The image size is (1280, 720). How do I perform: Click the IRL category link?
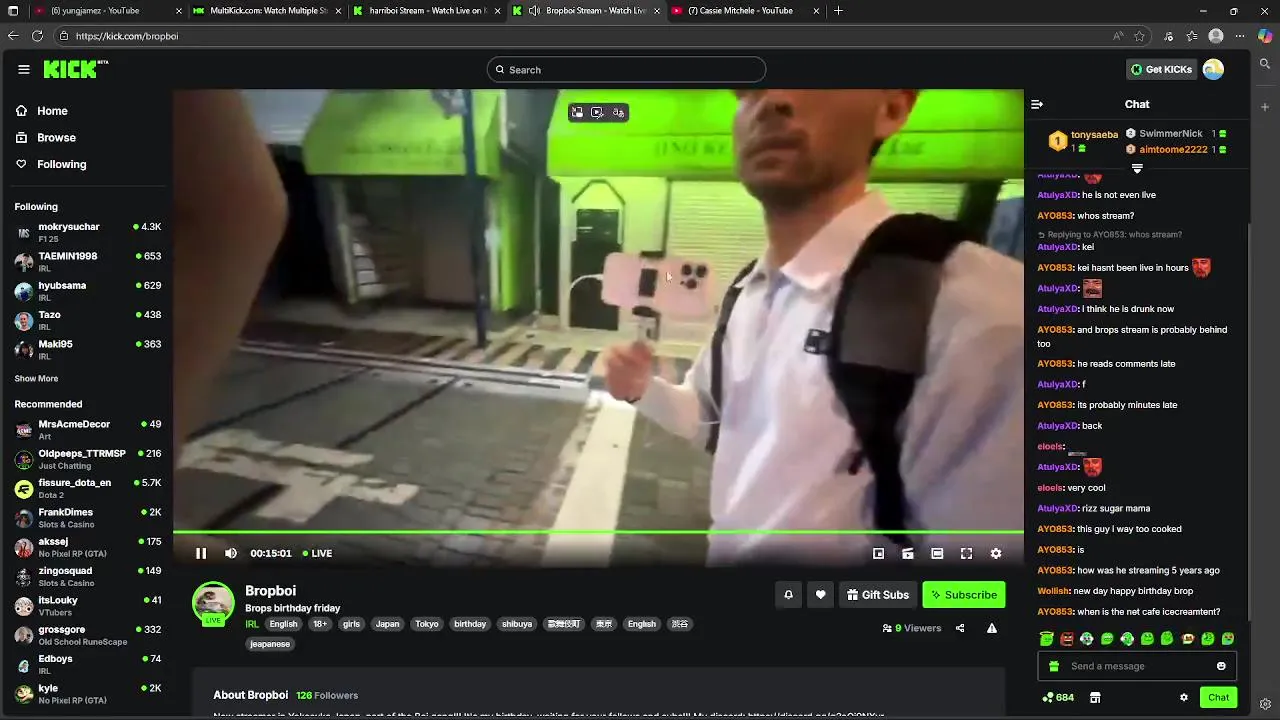[252, 624]
